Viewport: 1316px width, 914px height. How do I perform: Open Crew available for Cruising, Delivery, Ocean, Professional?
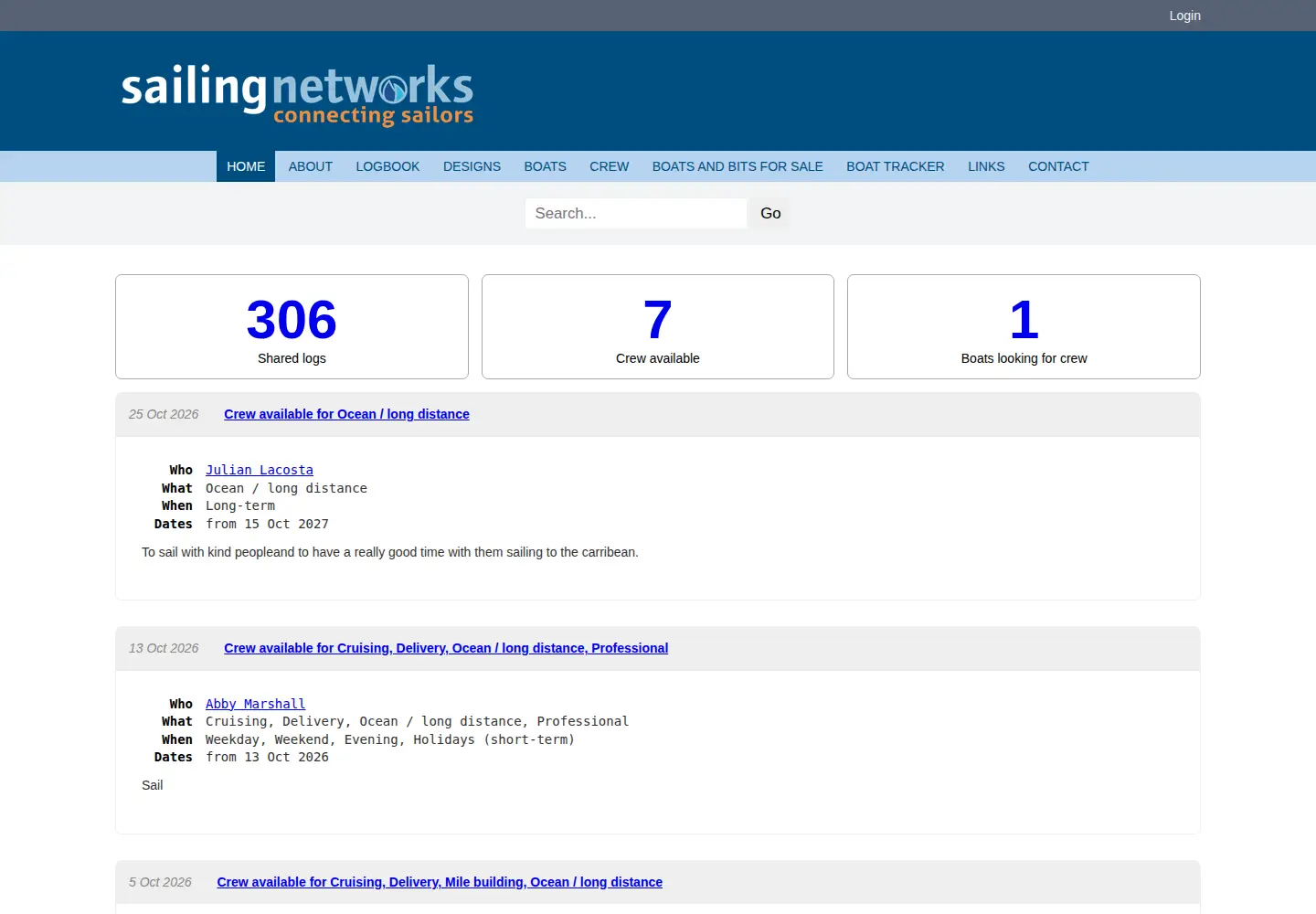point(446,648)
